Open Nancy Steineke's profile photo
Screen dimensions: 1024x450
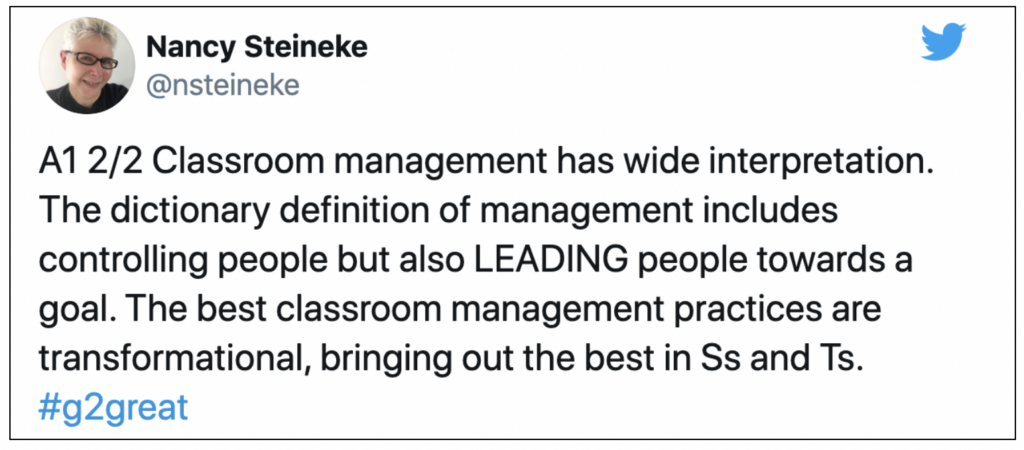click(x=87, y=65)
